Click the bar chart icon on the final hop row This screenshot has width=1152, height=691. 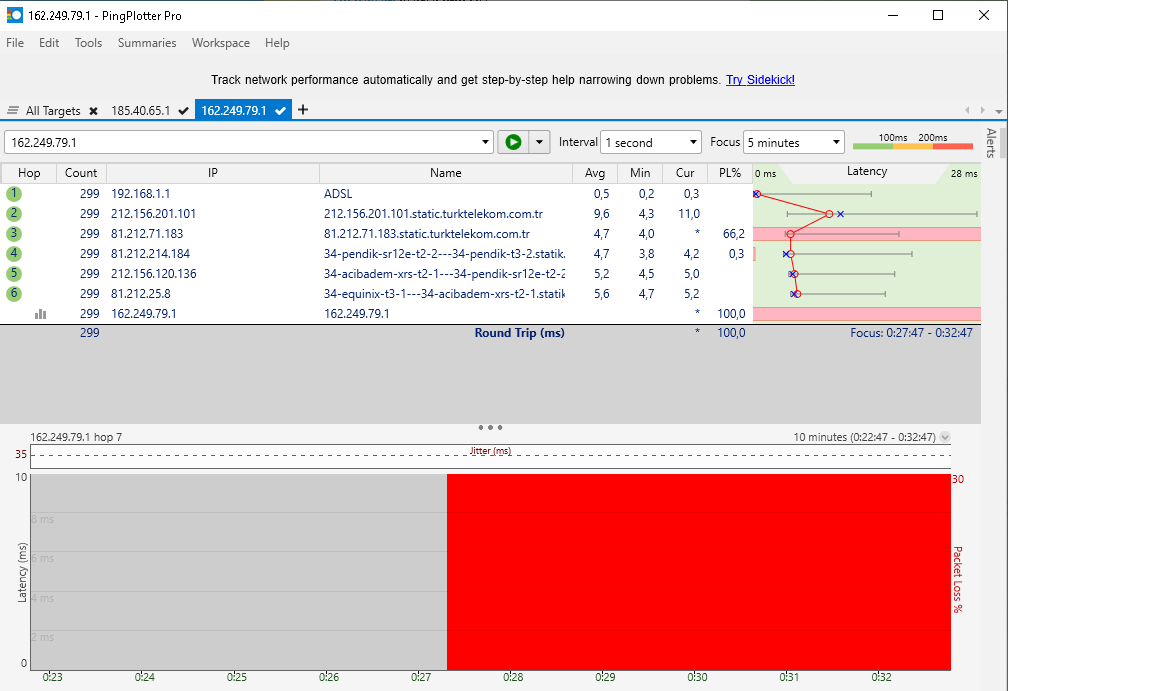[40, 314]
